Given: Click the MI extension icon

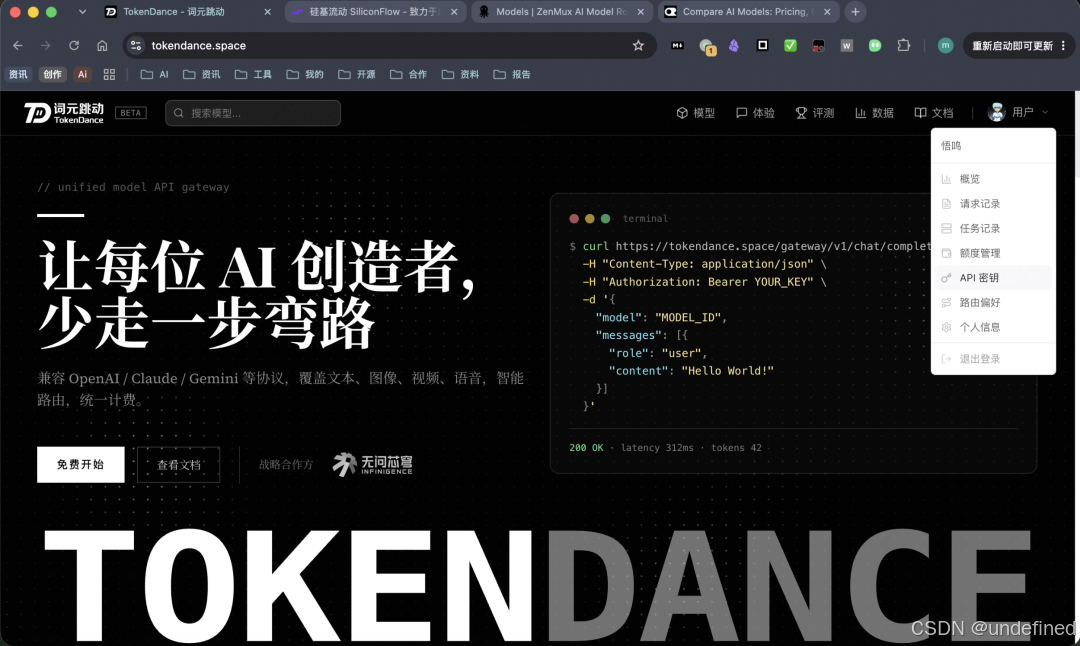Looking at the screenshot, I should click(678, 45).
